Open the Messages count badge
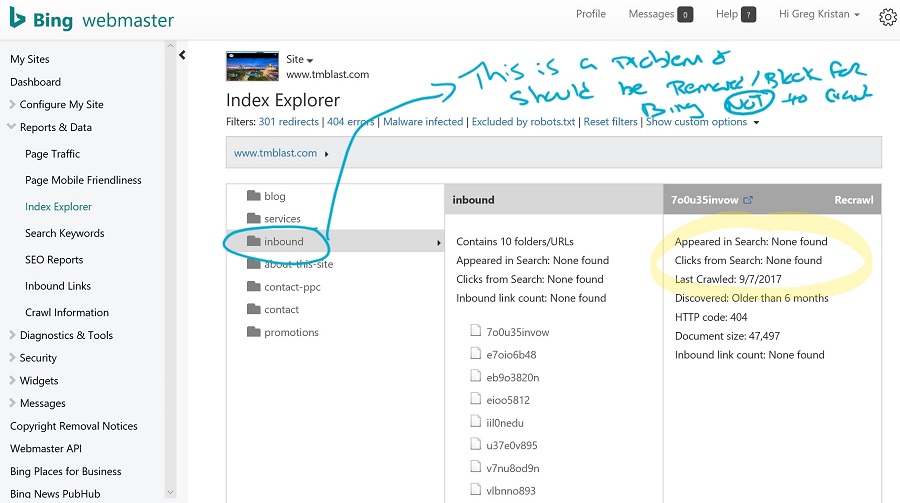 [685, 15]
